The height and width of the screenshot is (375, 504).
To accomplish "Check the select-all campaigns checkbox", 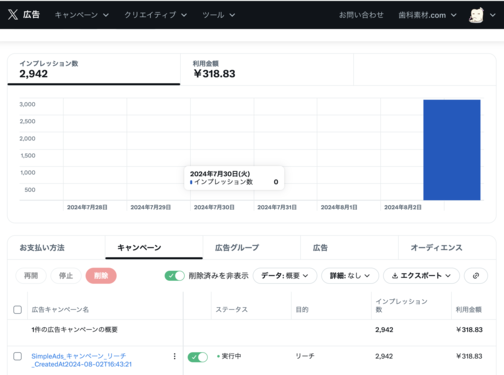I will [x=18, y=310].
